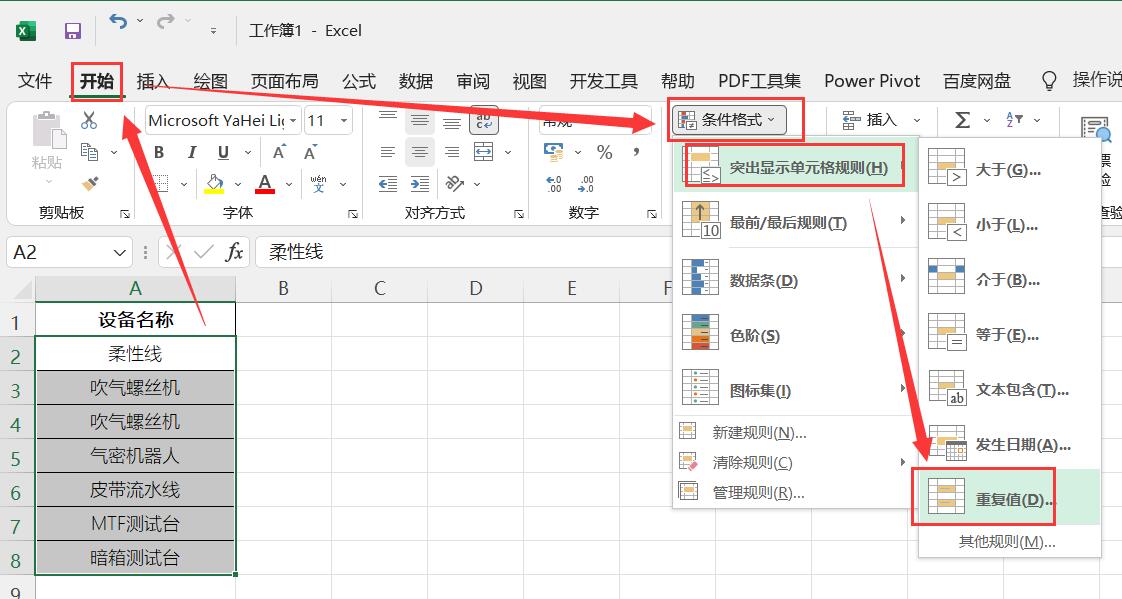Click the wén phonetic guide icon
The height and width of the screenshot is (599, 1122).
[318, 184]
